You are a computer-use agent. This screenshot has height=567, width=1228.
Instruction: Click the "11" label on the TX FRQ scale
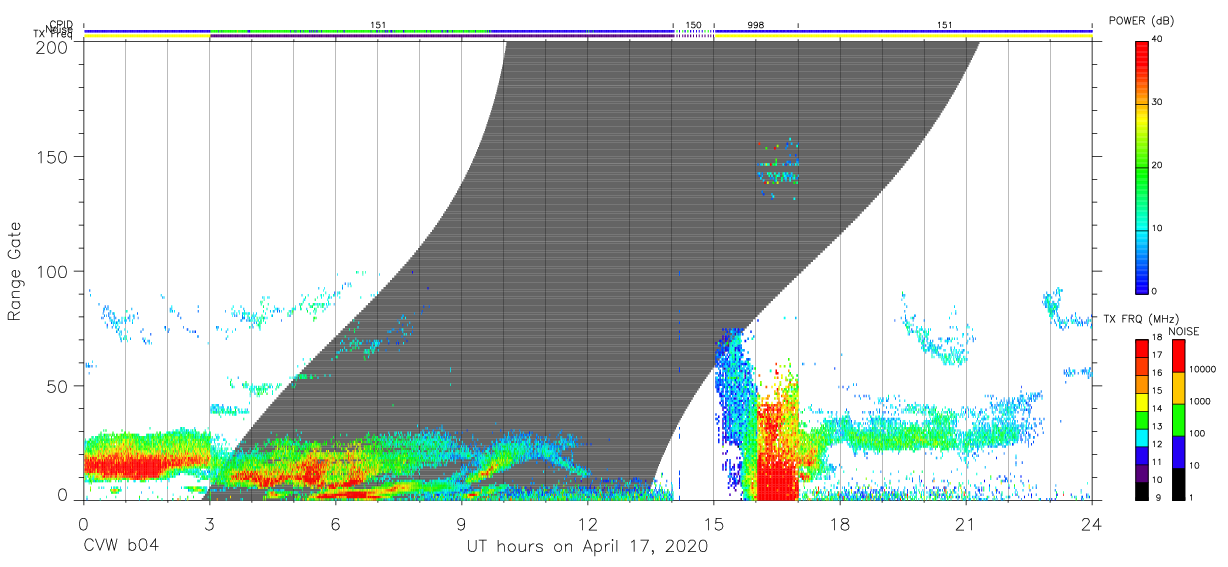1159,462
